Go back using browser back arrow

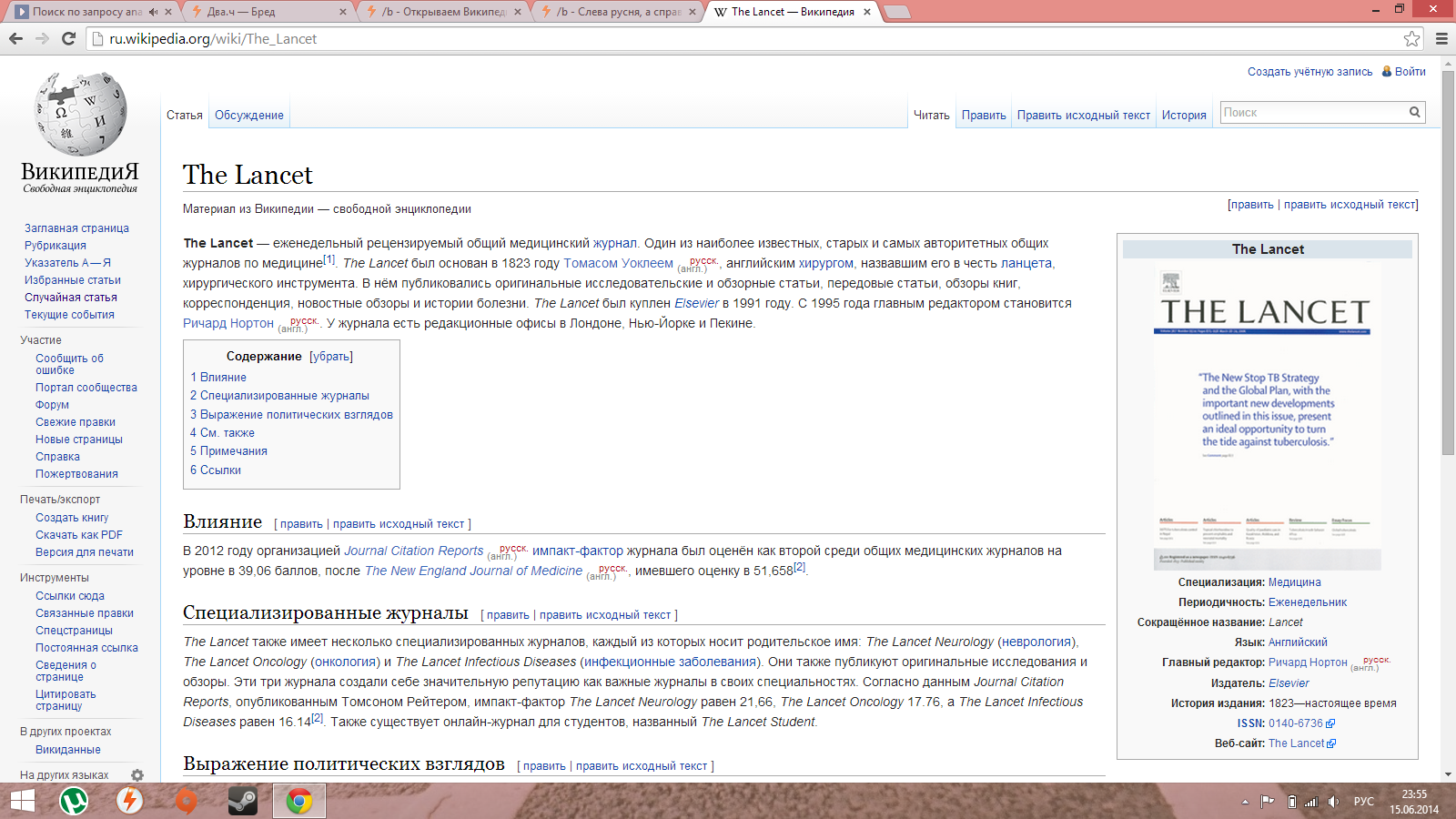tap(15, 38)
